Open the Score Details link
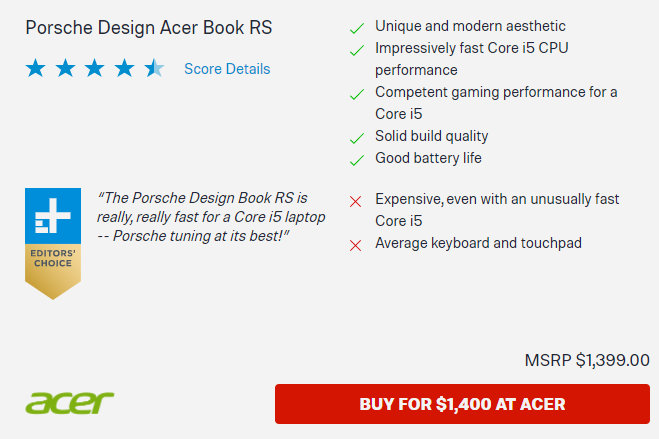The width and height of the screenshot is (659, 439). (x=227, y=69)
